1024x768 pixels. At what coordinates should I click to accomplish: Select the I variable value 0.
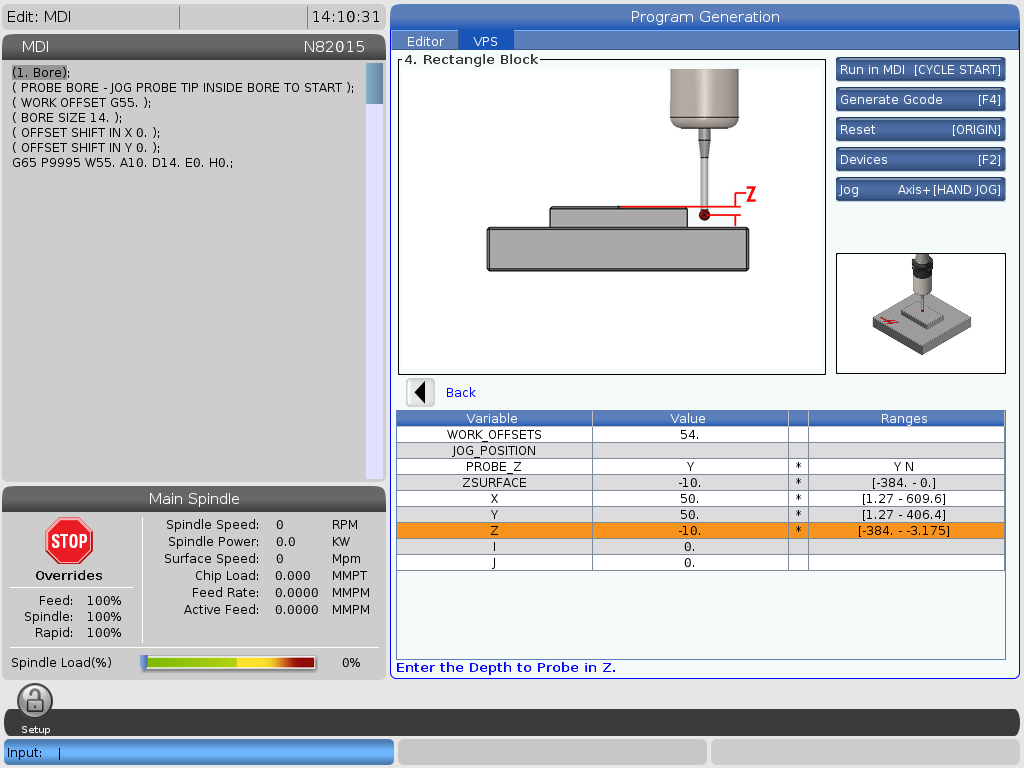(x=690, y=547)
